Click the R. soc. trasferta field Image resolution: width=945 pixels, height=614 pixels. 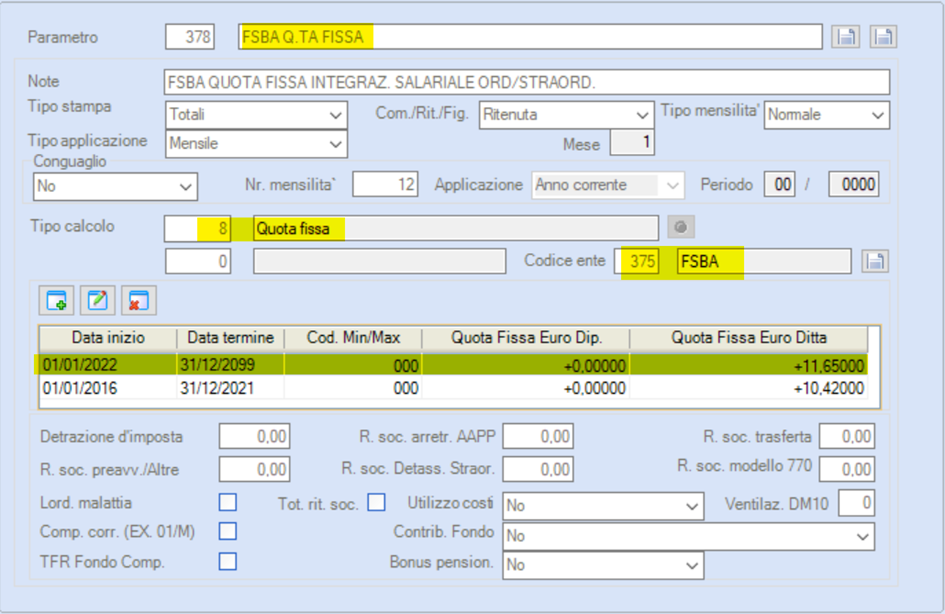coord(847,436)
